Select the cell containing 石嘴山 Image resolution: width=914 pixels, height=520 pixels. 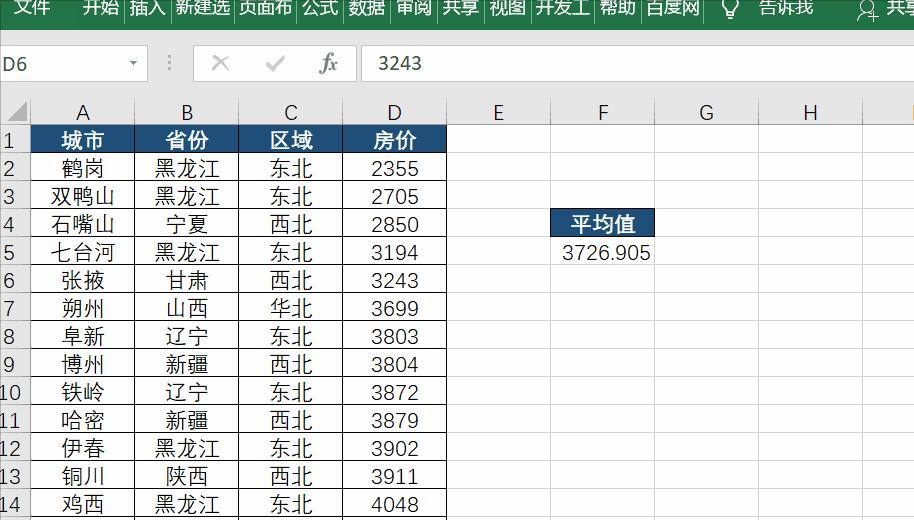pos(83,224)
